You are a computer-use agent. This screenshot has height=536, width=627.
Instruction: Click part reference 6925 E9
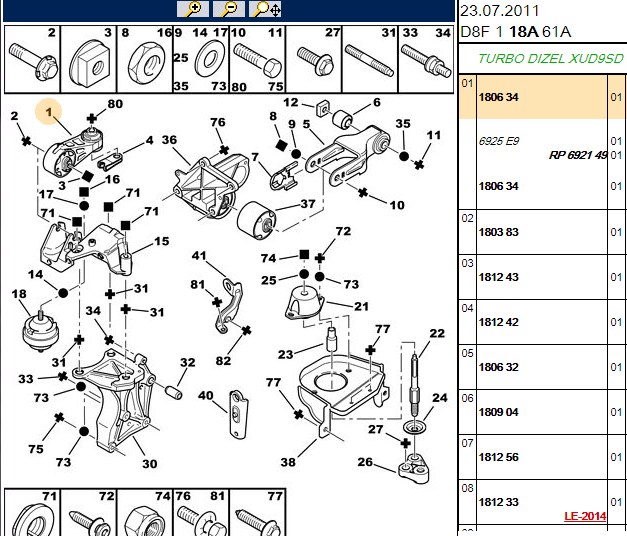(499, 141)
